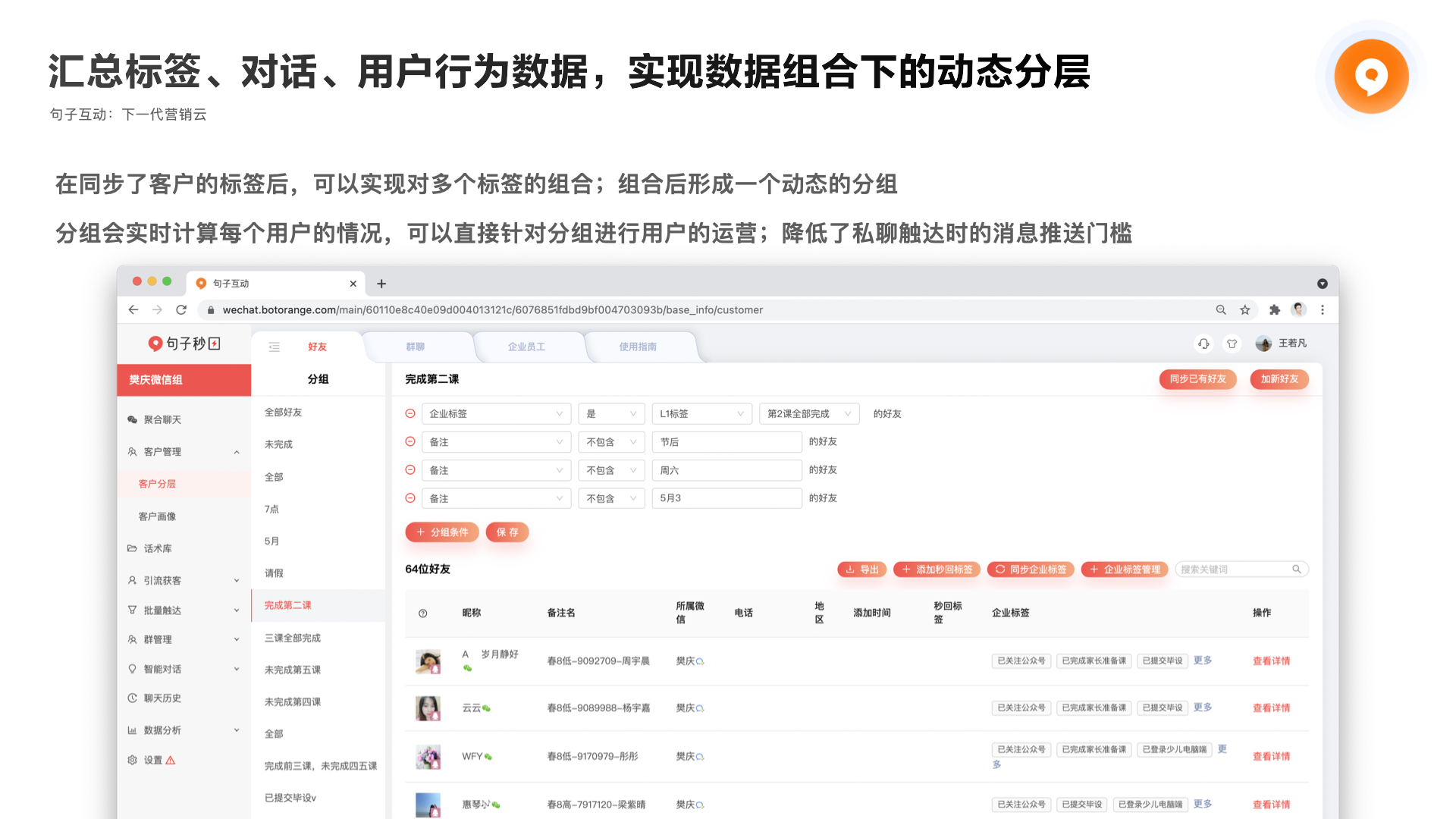Click the 添加秒回标签 button
Image resolution: width=1456 pixels, height=819 pixels.
tap(937, 570)
